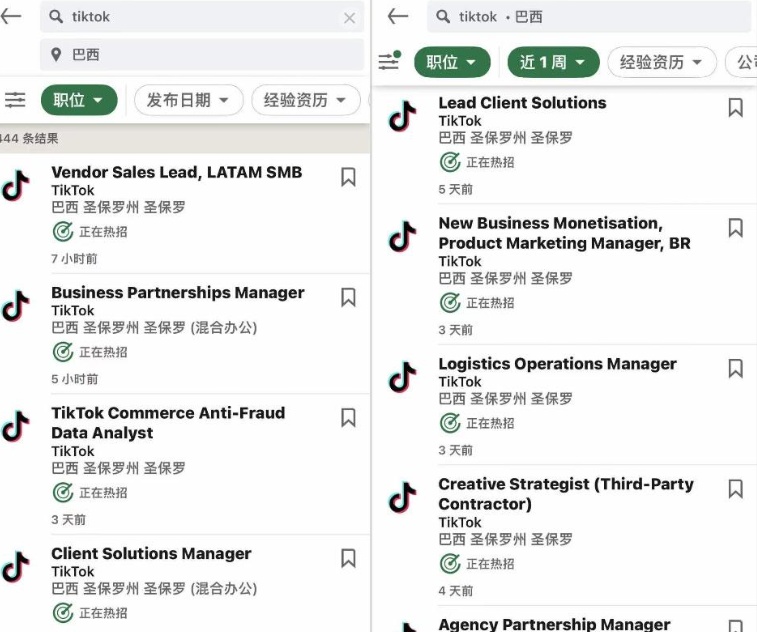The width and height of the screenshot is (757, 632).
Task: Open the TikTok Commerce Anti-Fraud Data Analyst job
Action: [x=168, y=422]
